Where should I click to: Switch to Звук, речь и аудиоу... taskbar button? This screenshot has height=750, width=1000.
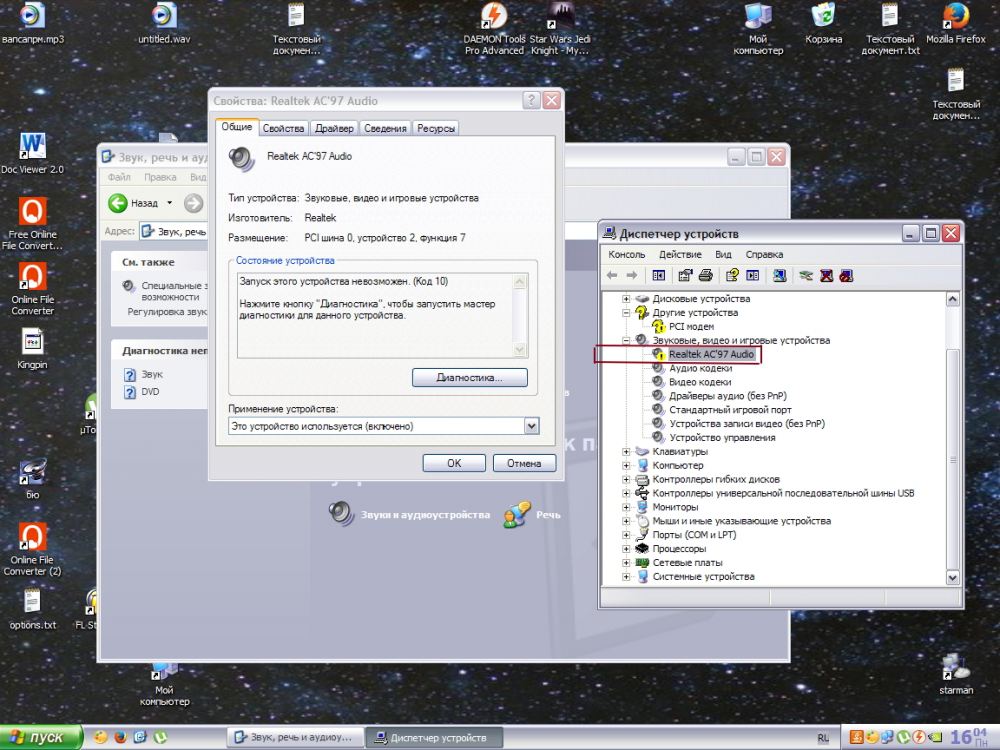click(295, 737)
